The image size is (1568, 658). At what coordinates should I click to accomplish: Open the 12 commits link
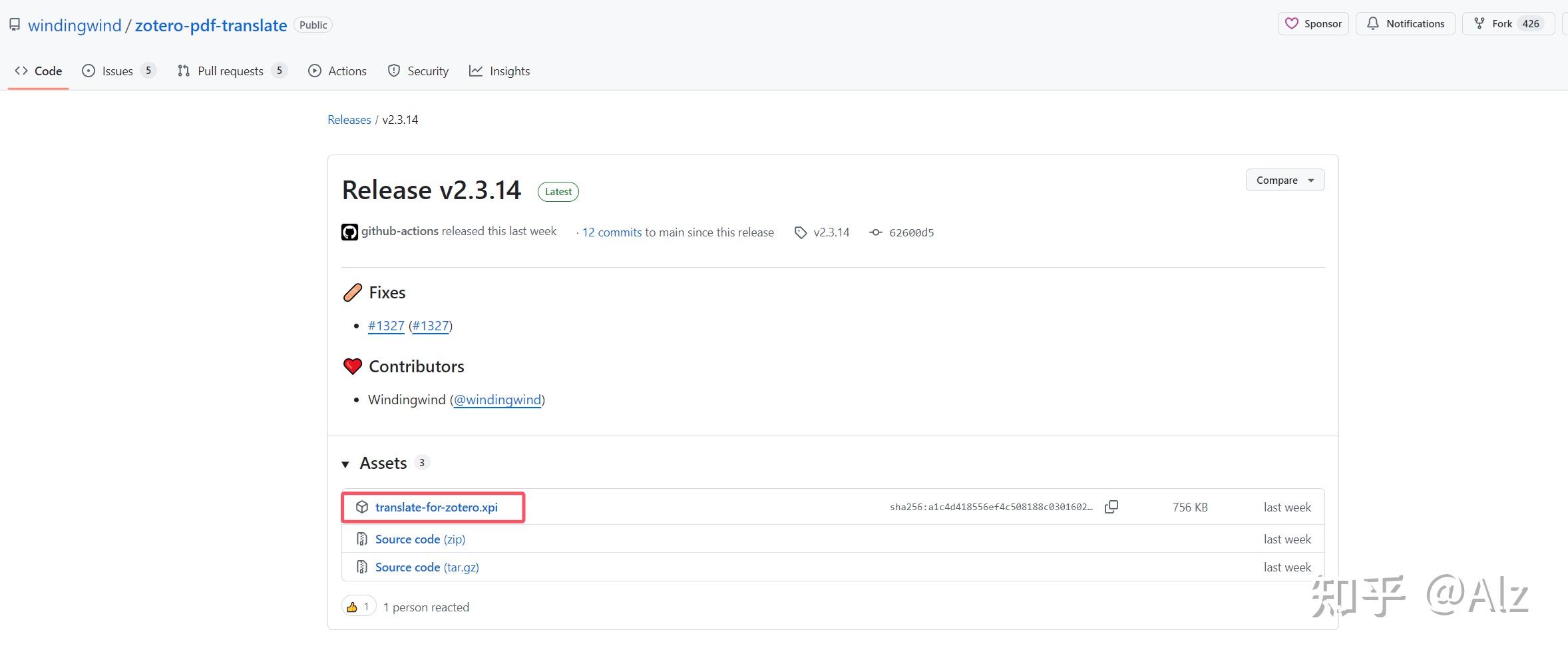pyautogui.click(x=612, y=232)
